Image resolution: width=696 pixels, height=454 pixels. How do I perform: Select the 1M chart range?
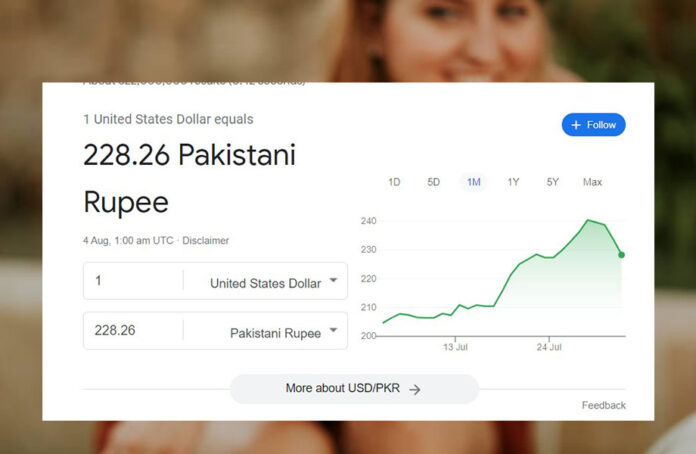click(x=473, y=182)
